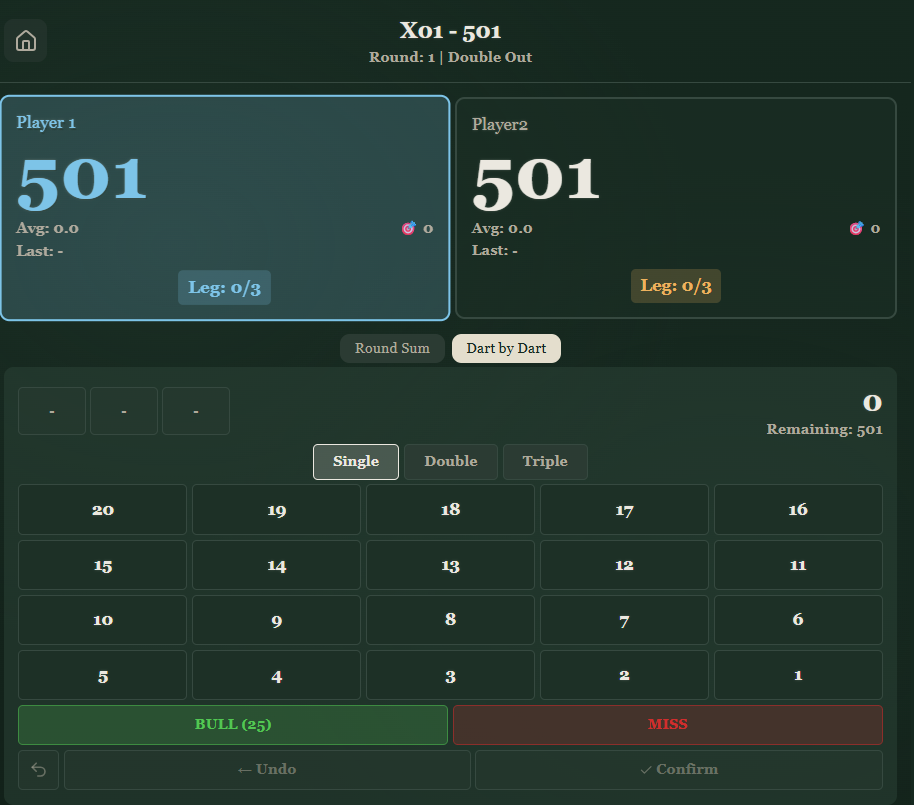Viewport: 914px width, 805px height.
Task: Enable the Double multiplier
Action: click(450, 461)
